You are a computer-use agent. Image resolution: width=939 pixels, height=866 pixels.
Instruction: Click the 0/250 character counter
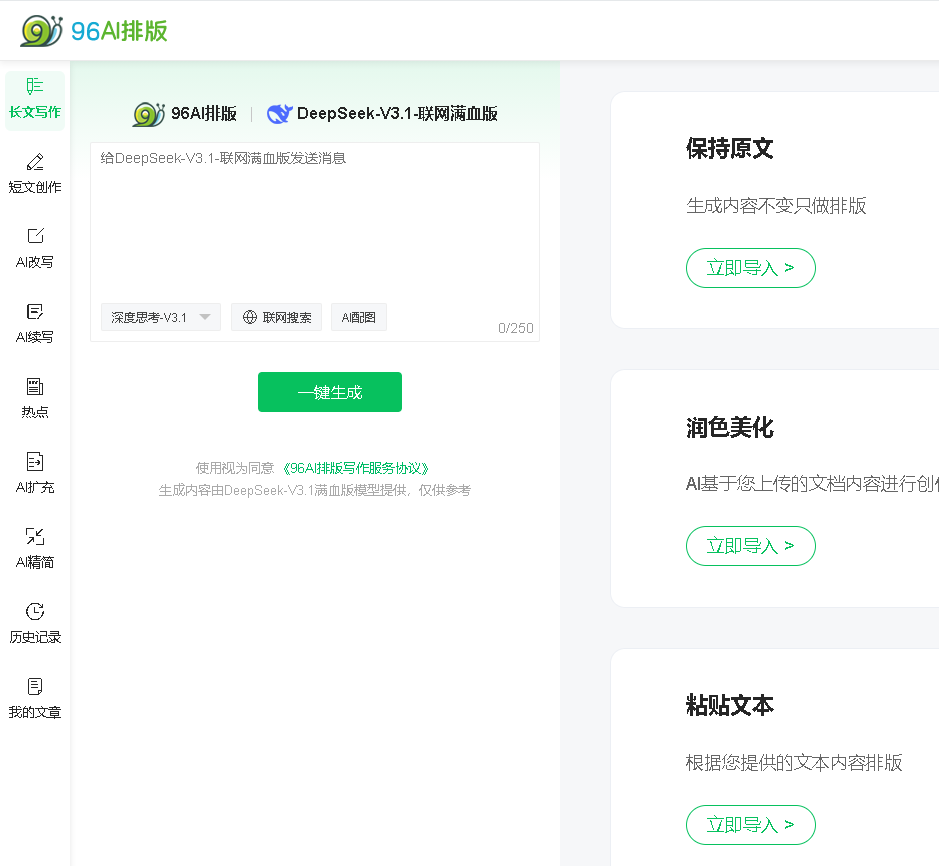516,328
